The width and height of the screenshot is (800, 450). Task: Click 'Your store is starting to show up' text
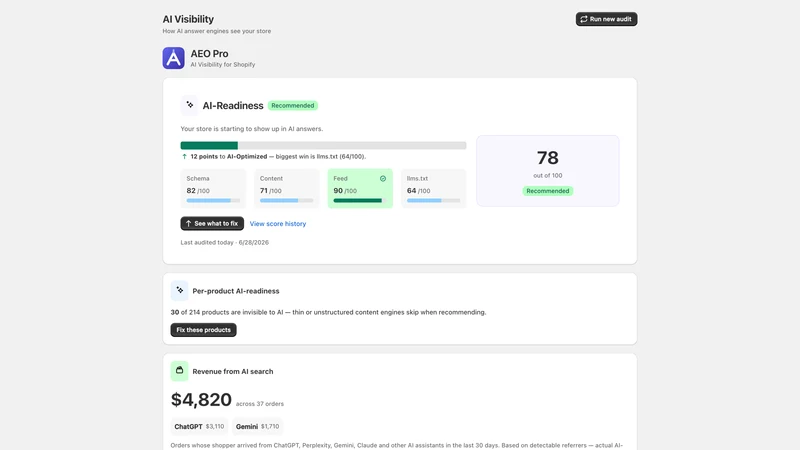point(252,129)
